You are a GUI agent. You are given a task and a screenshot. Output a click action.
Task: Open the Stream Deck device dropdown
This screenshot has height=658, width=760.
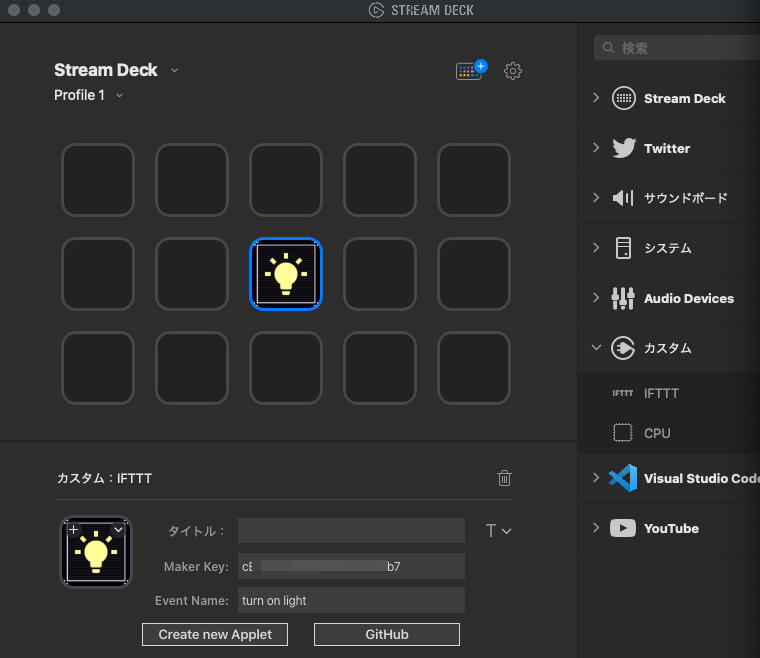coord(174,71)
